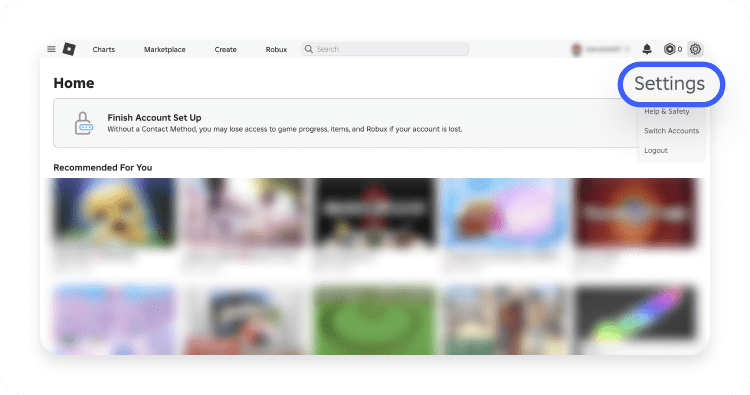This screenshot has width=750, height=395.
Task: Open the yellow face character game thumbnail
Action: pyautogui.click(x=114, y=212)
